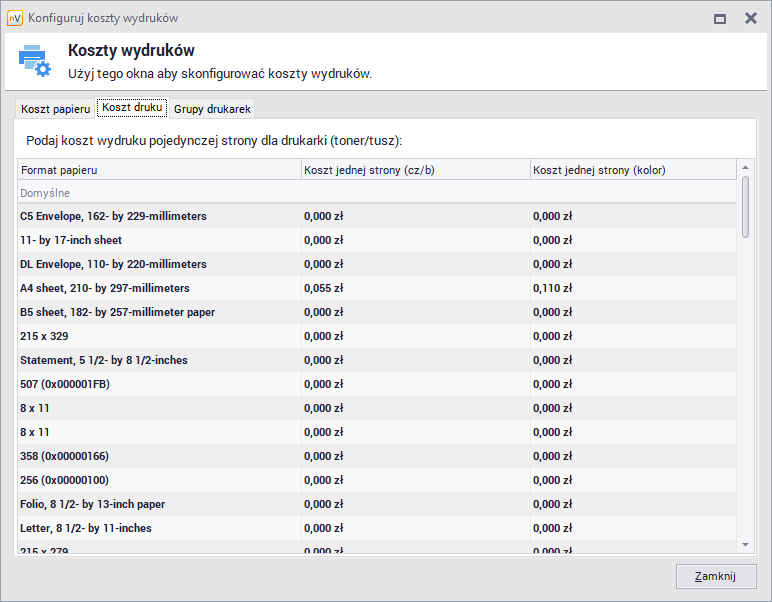Open the Grupy drukarek tab
Viewport: 772px width, 602px height.
[x=212, y=109]
